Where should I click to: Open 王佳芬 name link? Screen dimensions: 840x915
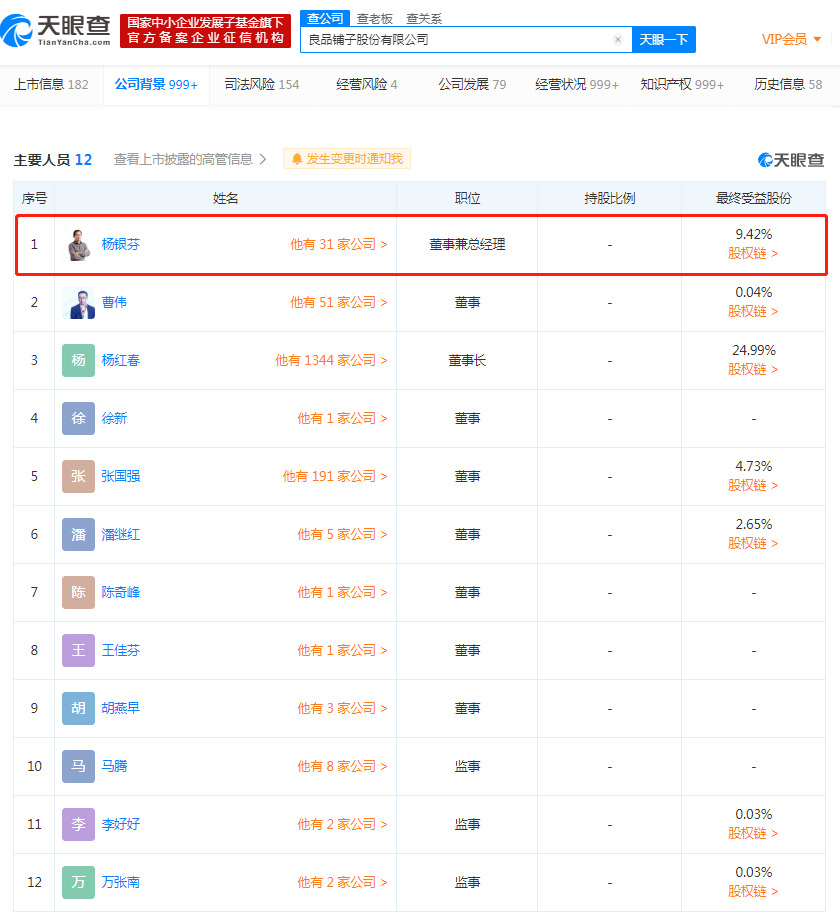(121, 650)
